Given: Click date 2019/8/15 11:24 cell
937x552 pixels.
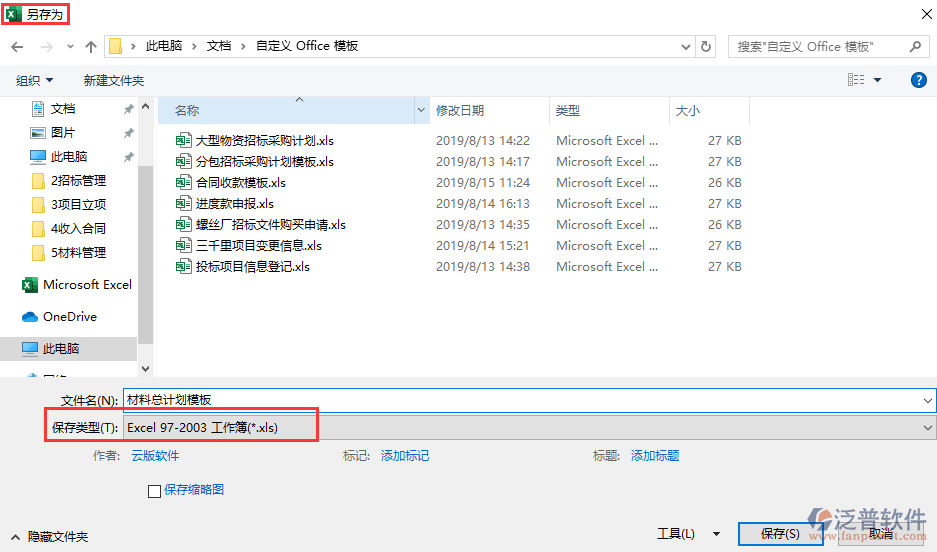Looking at the screenshot, I should click(x=483, y=183).
